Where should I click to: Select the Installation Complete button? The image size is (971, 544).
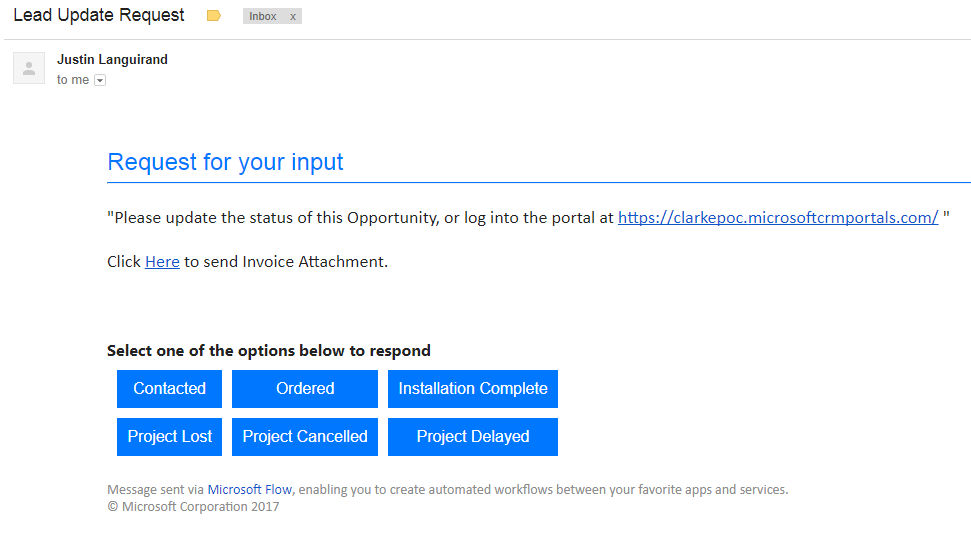point(473,389)
